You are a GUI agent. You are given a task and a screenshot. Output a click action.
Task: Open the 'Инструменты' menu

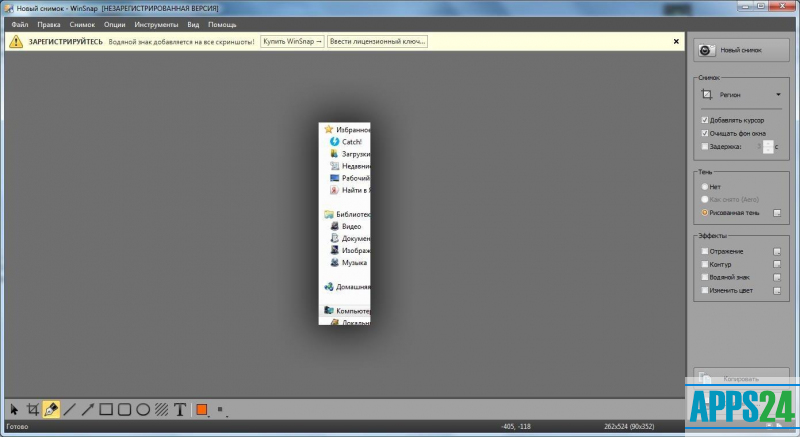click(158, 24)
